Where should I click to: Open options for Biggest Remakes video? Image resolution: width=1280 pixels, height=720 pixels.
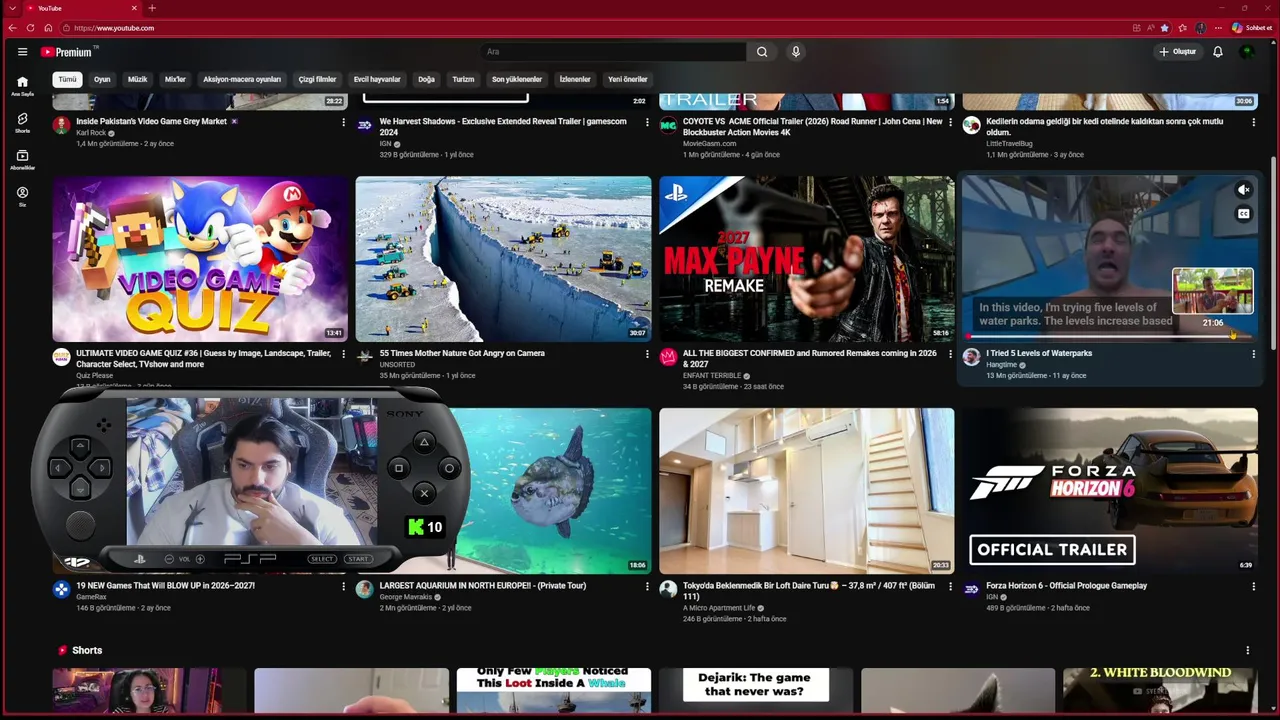tap(950, 354)
